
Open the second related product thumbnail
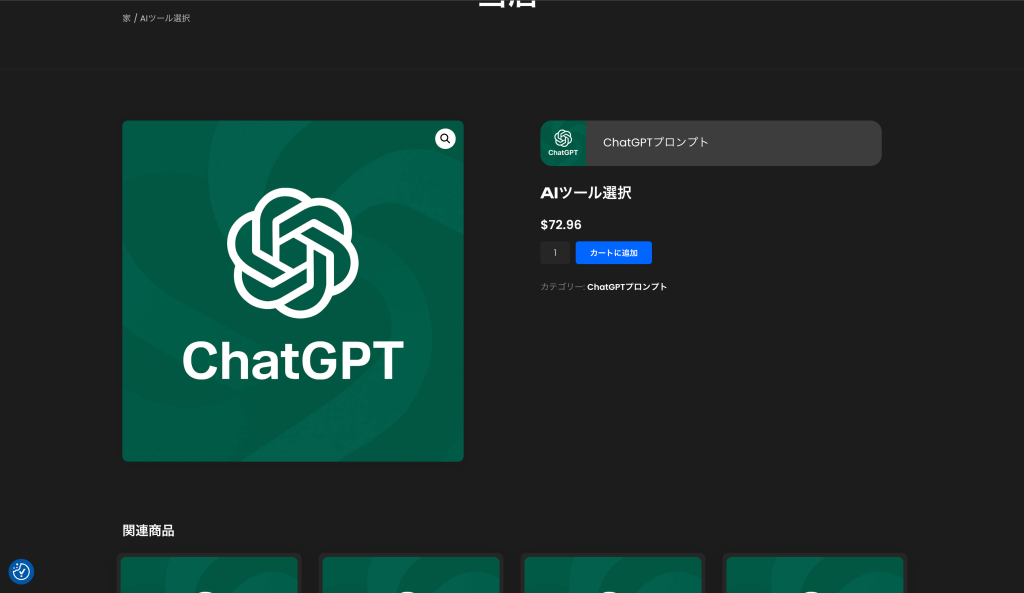(411, 575)
